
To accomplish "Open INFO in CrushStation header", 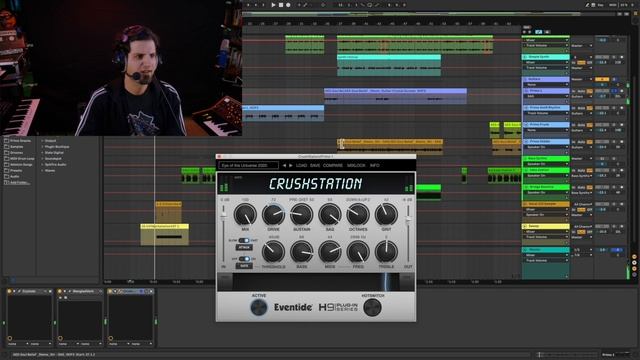I will [375, 165].
